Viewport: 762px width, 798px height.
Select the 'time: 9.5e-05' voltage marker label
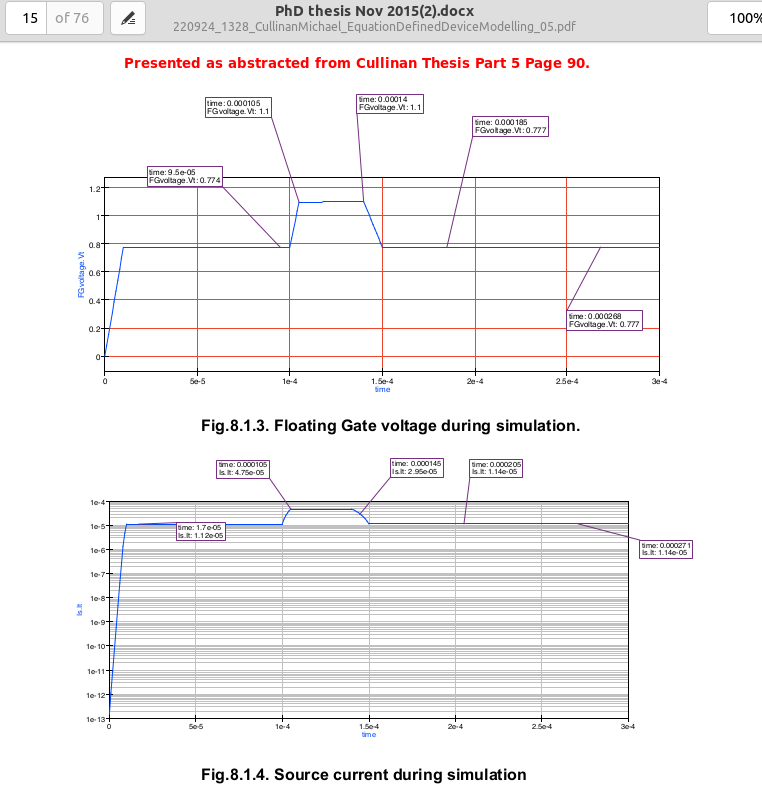tap(184, 176)
